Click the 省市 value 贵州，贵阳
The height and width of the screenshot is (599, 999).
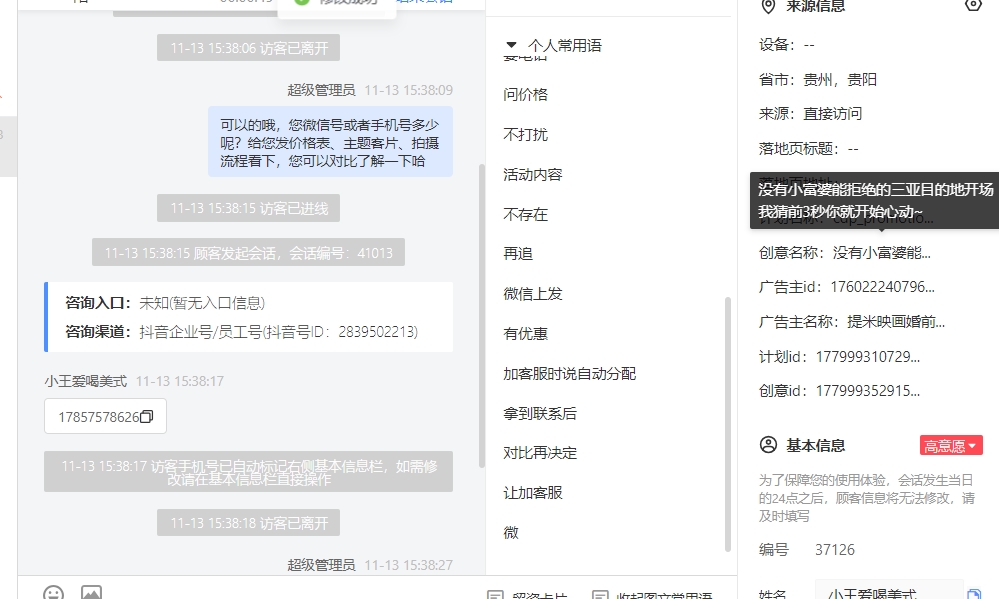click(840, 80)
